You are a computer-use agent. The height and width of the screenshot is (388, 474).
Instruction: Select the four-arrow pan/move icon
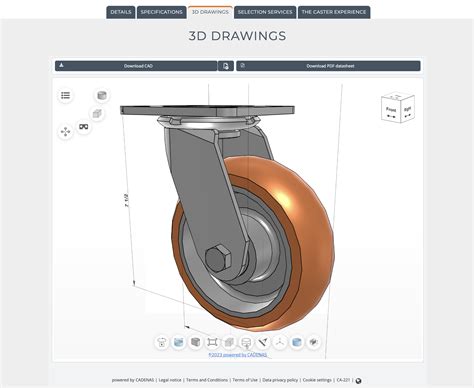65,132
